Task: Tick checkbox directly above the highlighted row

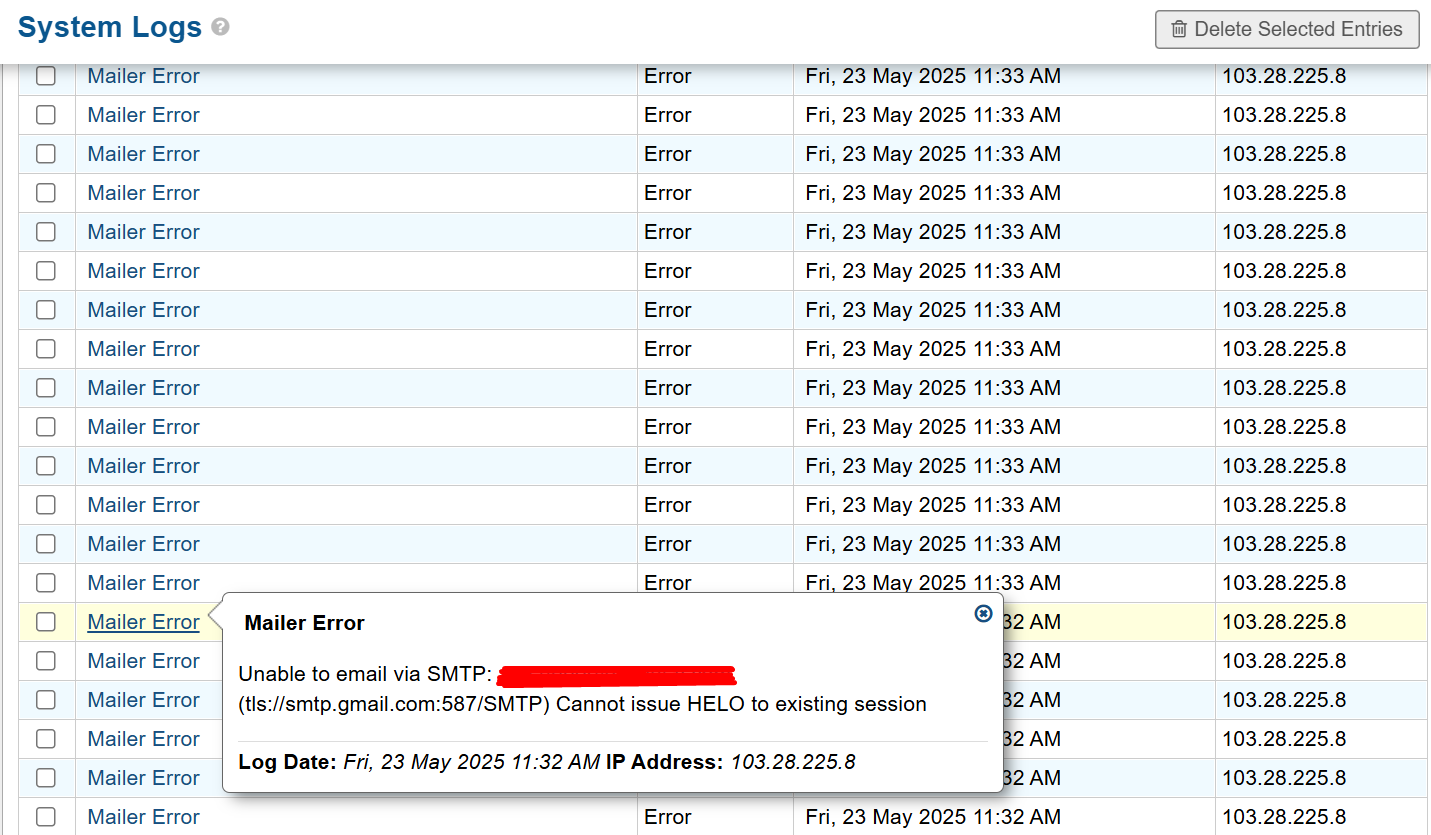Action: click(x=46, y=583)
